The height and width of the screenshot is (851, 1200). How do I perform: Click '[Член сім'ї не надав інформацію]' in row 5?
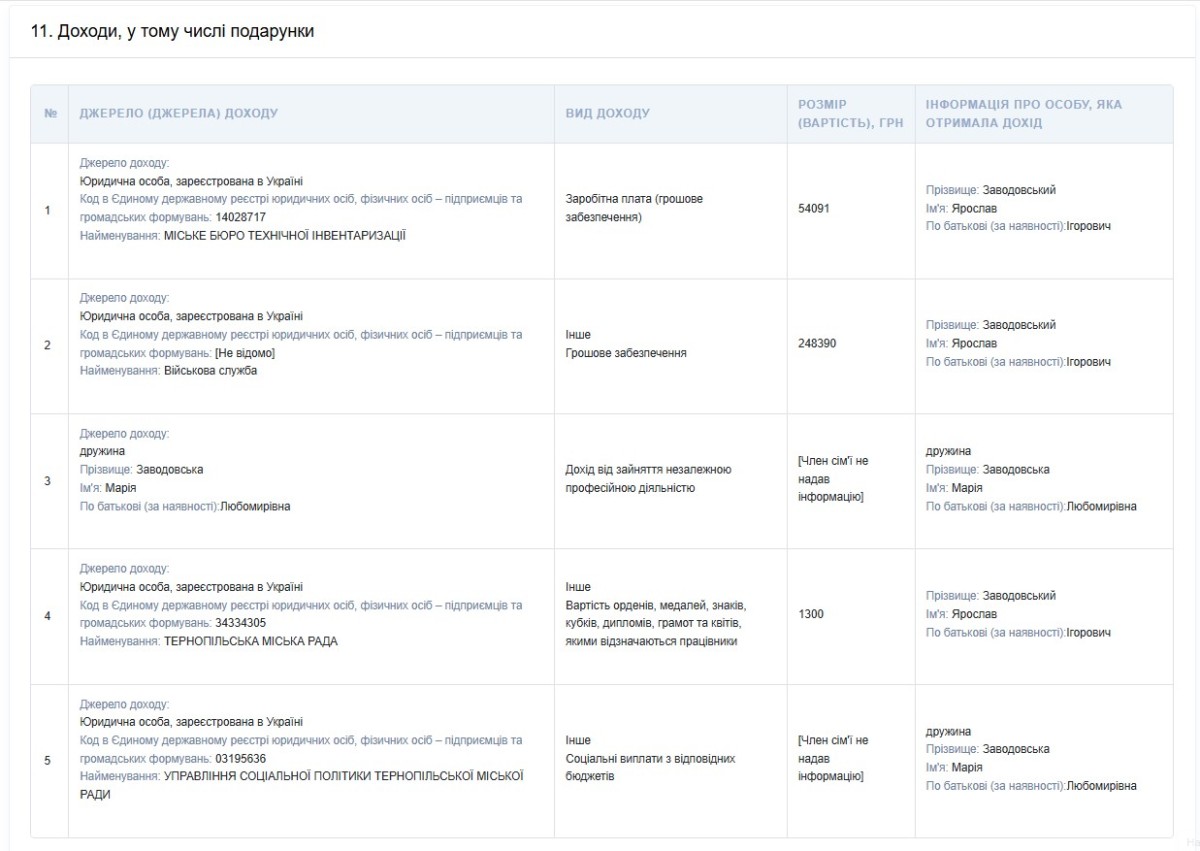click(x=834, y=758)
